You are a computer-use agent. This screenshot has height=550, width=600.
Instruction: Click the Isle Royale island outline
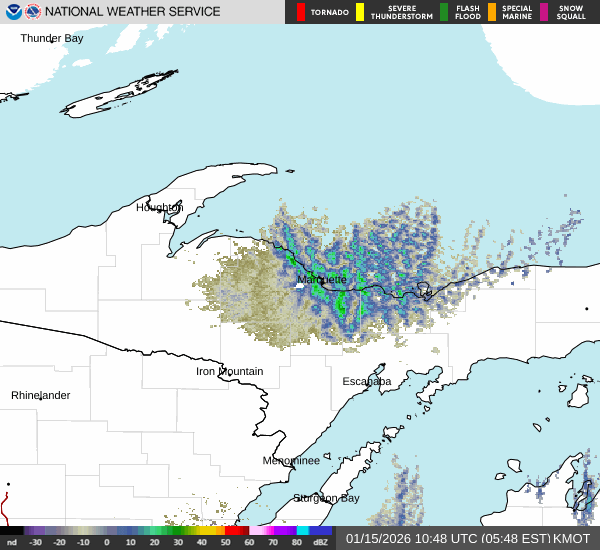(120, 95)
